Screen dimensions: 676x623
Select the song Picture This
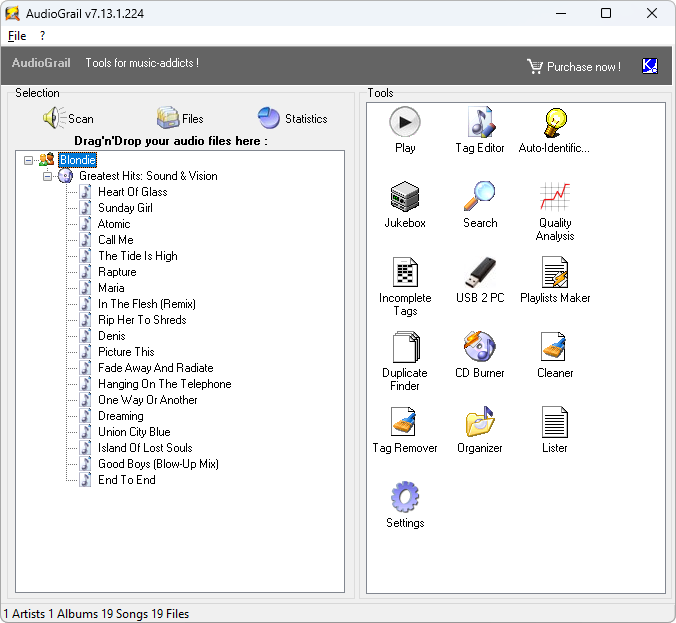click(x=126, y=351)
